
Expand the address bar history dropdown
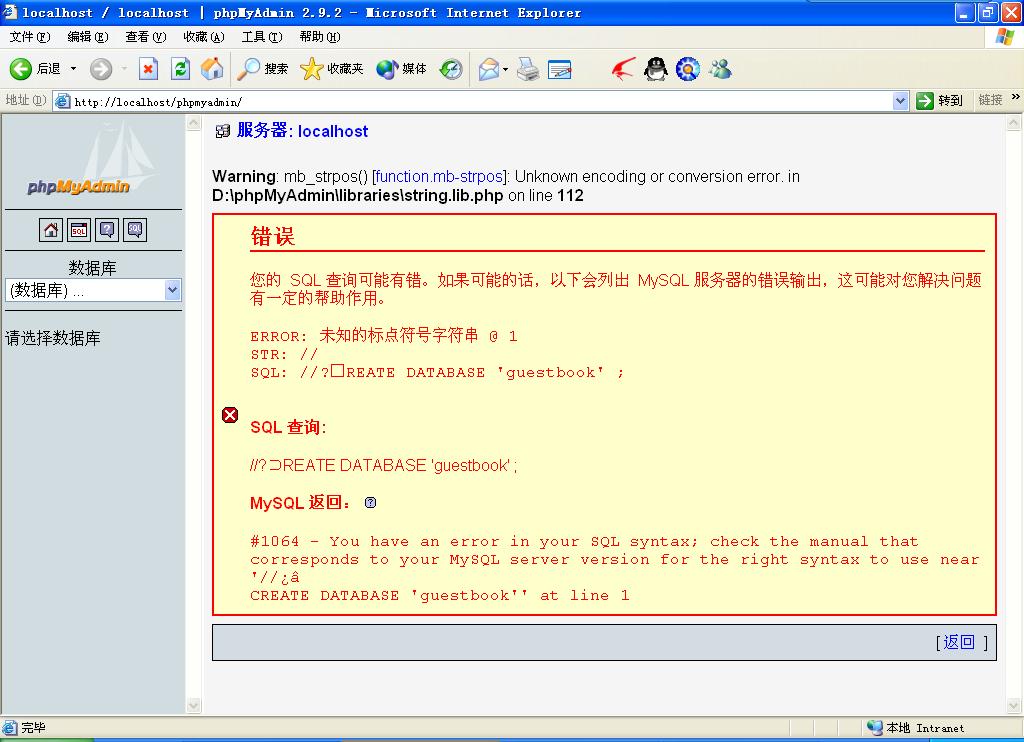[x=901, y=101]
